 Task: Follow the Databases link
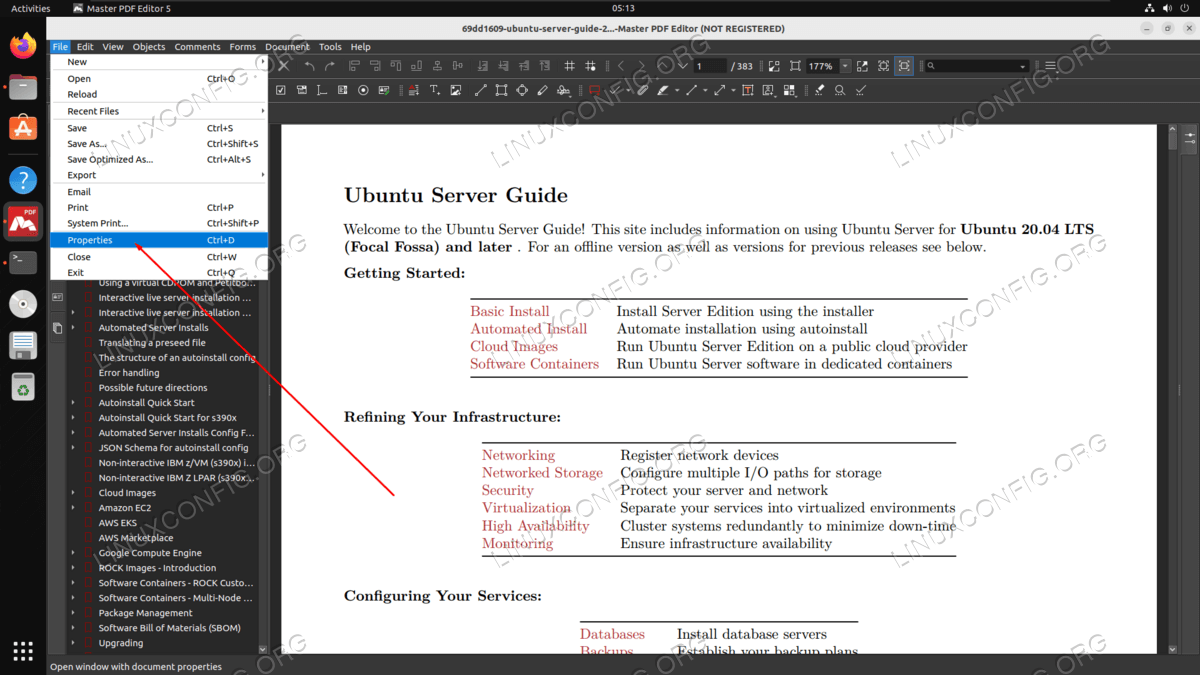(x=612, y=634)
